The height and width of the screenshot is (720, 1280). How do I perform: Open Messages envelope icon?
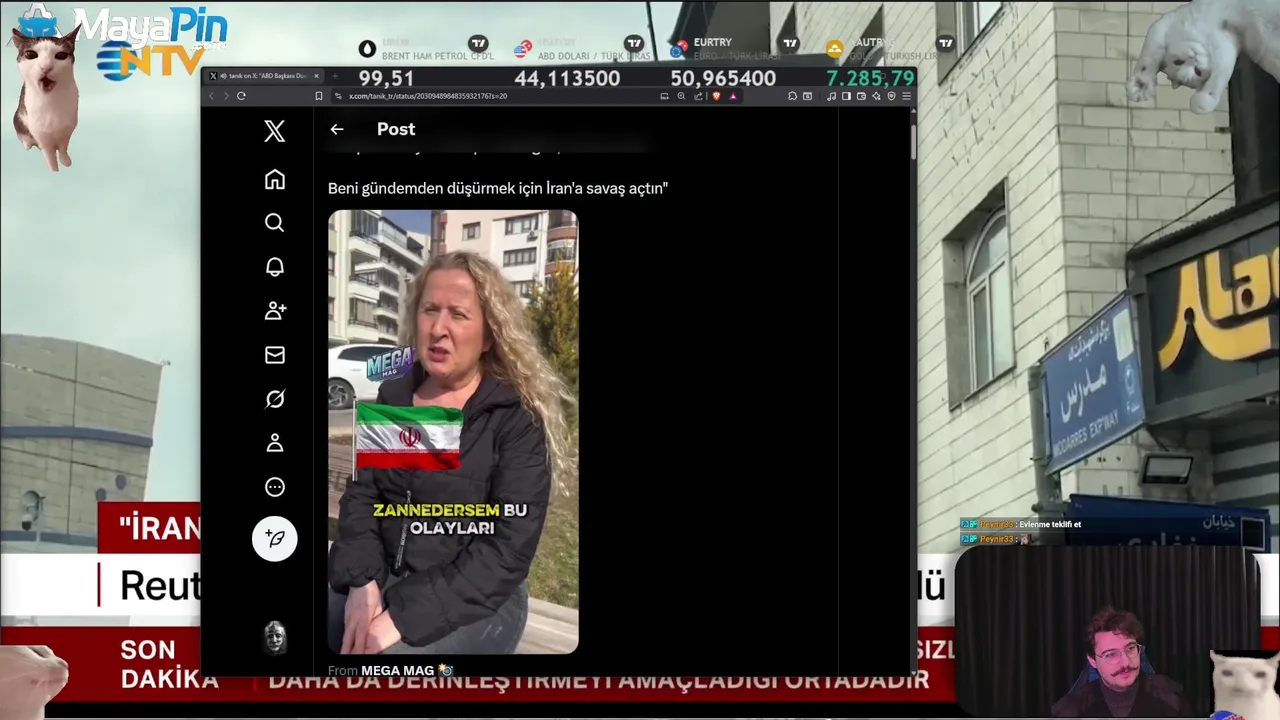click(275, 355)
